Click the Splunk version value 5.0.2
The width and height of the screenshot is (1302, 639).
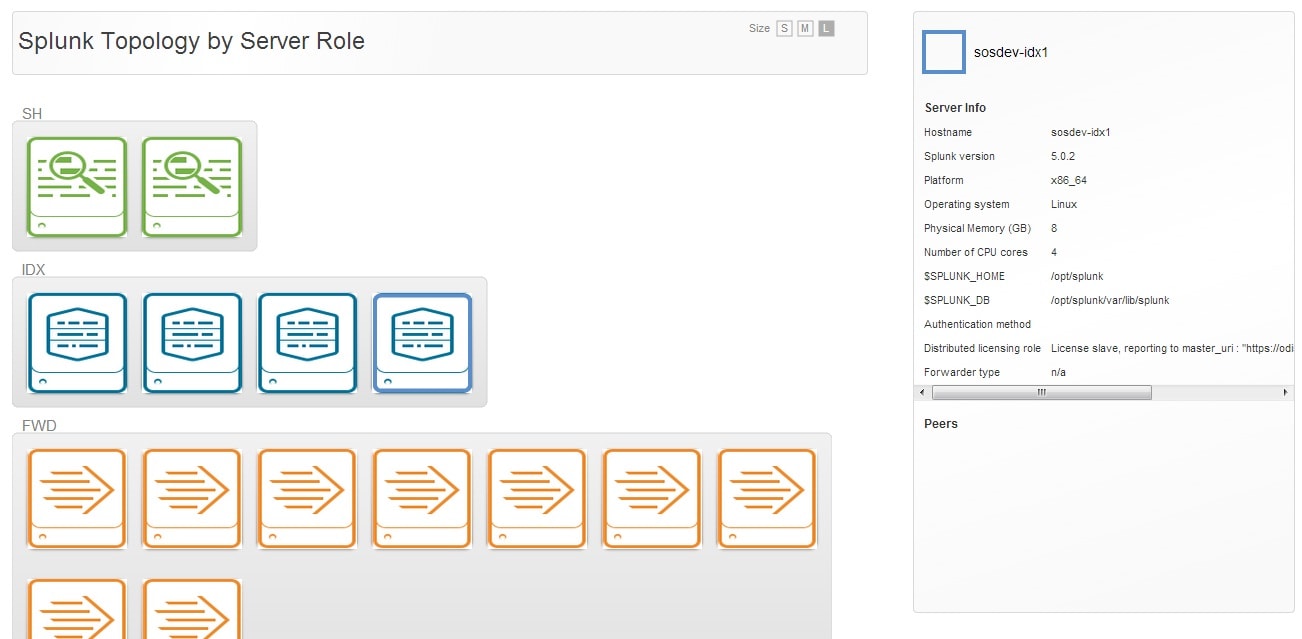click(1063, 156)
